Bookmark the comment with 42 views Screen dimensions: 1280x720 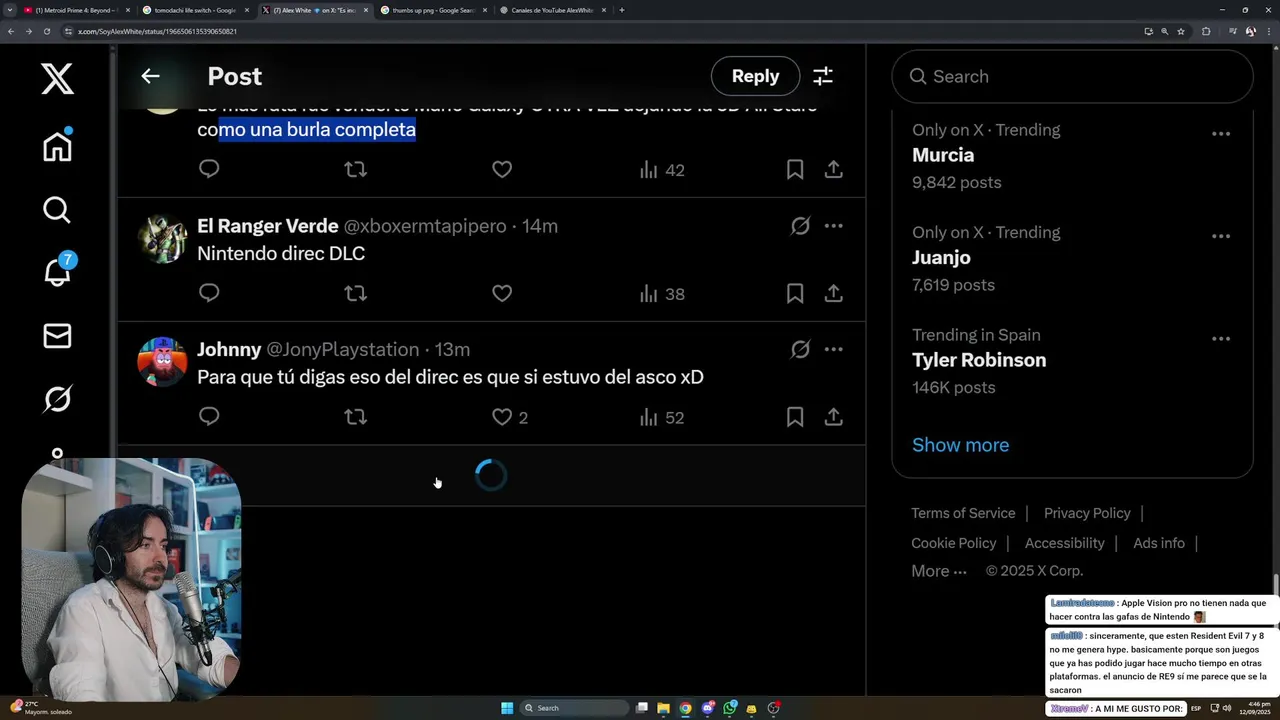(x=795, y=169)
